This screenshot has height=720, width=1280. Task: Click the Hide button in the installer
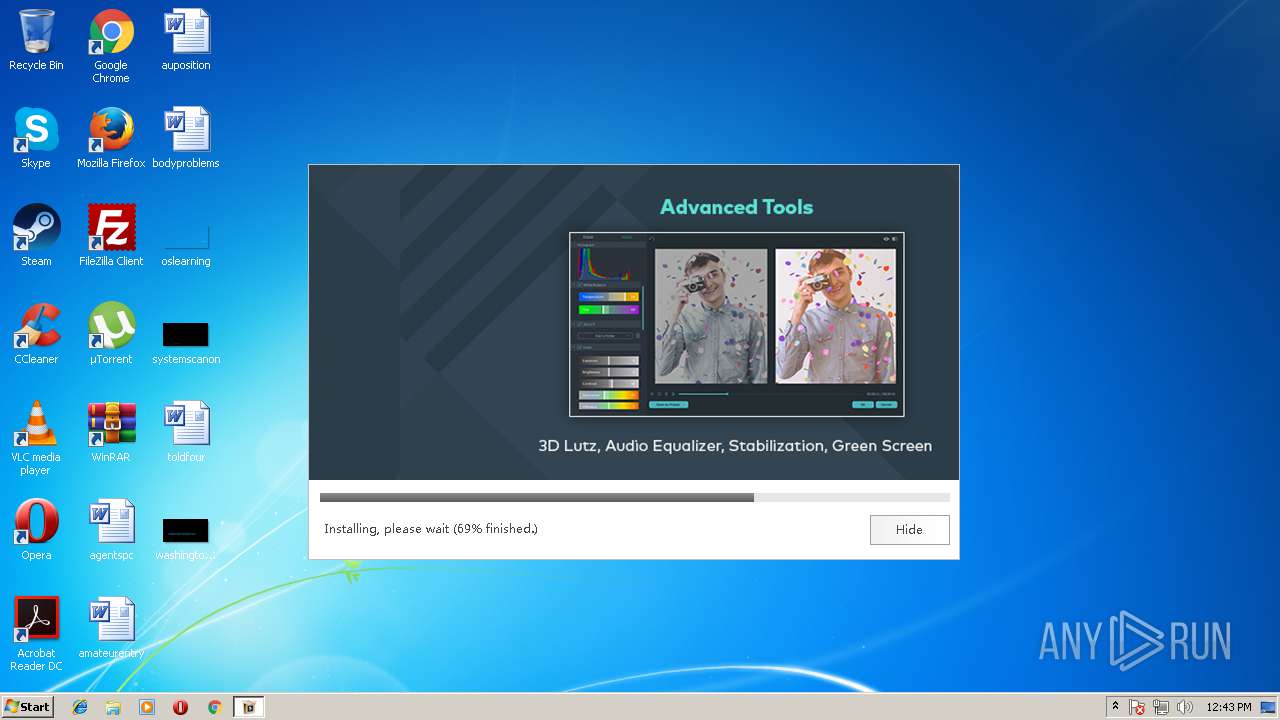tap(909, 530)
